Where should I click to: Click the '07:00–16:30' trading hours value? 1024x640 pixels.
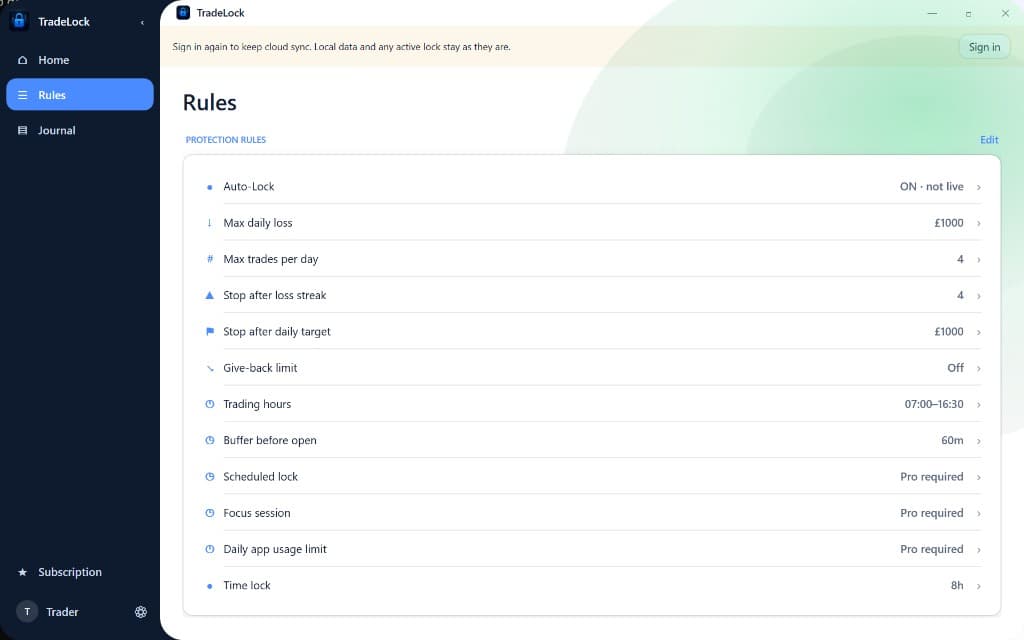tap(934, 404)
